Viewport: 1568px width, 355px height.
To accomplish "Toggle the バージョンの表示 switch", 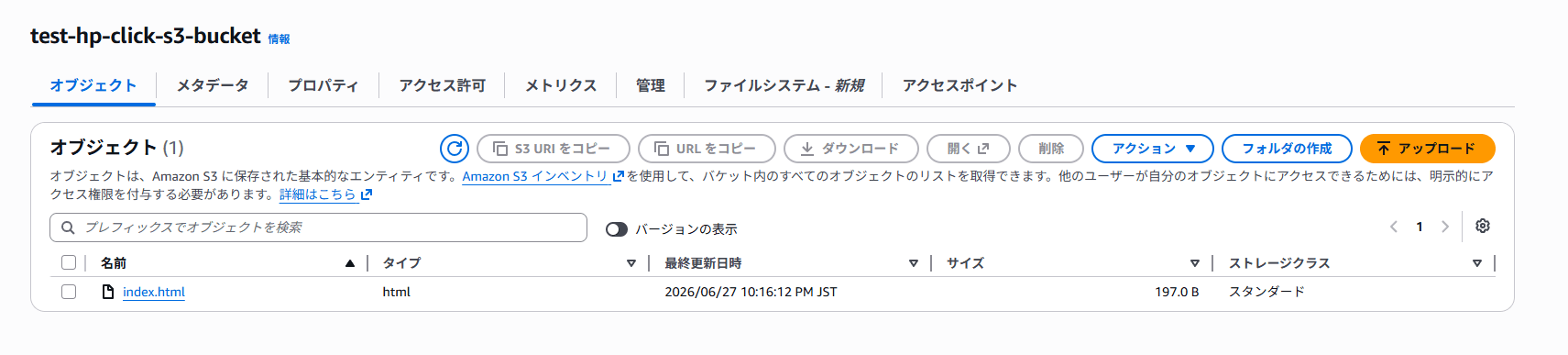I will pos(617,229).
